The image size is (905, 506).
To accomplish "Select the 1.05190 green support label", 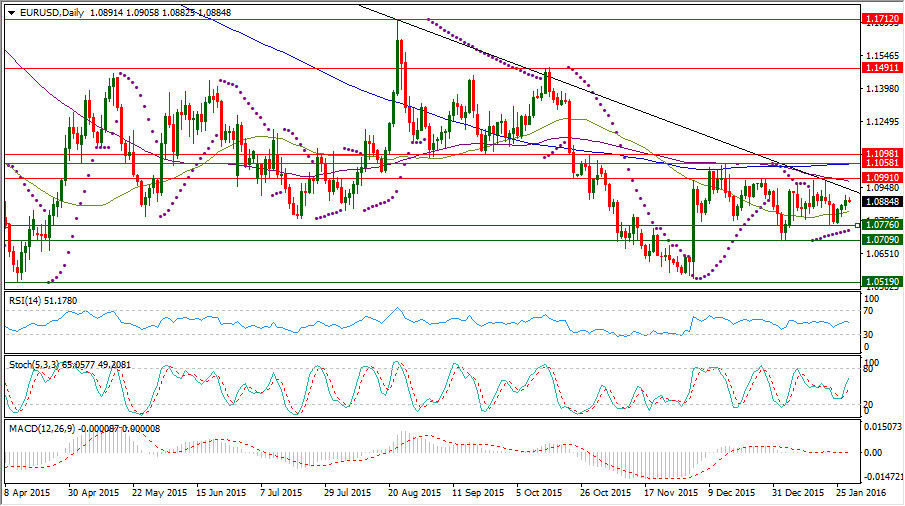I will [x=881, y=282].
